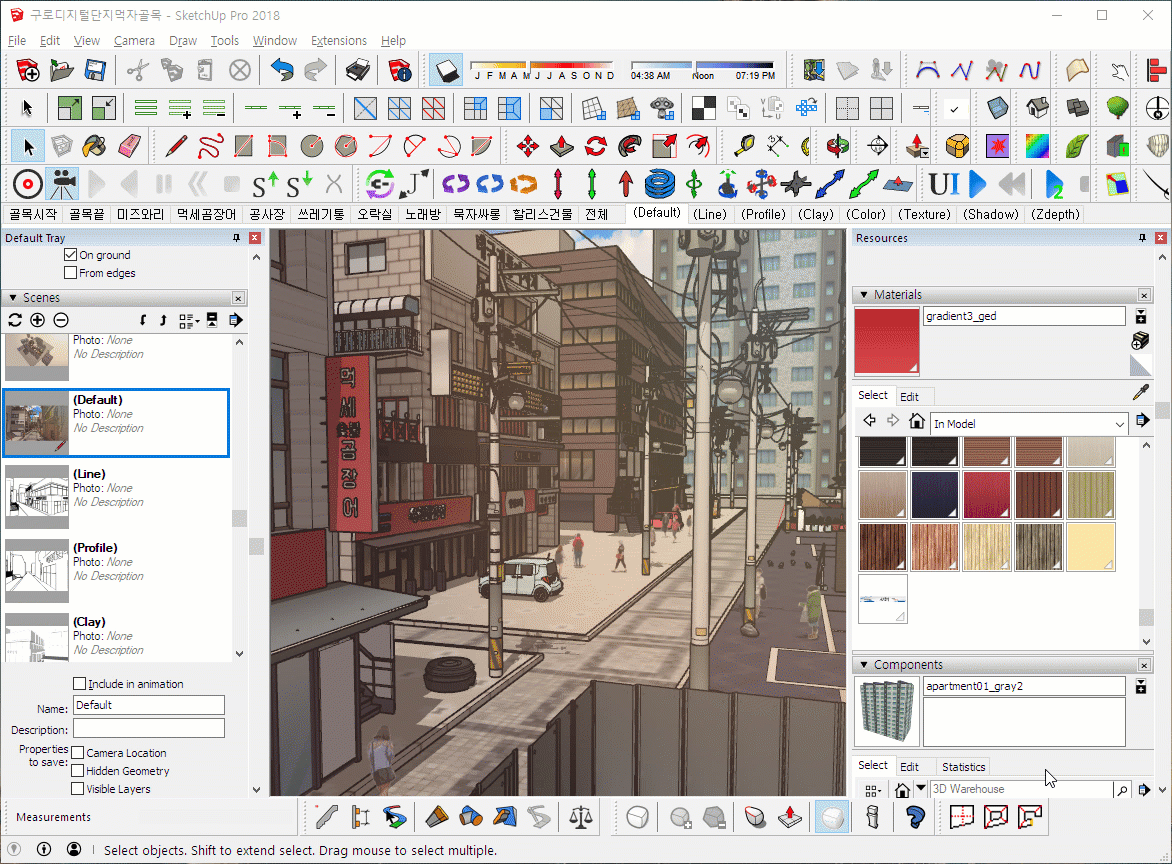Screen dimensions: 1172x864
Task: Open the Materials Edit tab
Action: tap(910, 396)
